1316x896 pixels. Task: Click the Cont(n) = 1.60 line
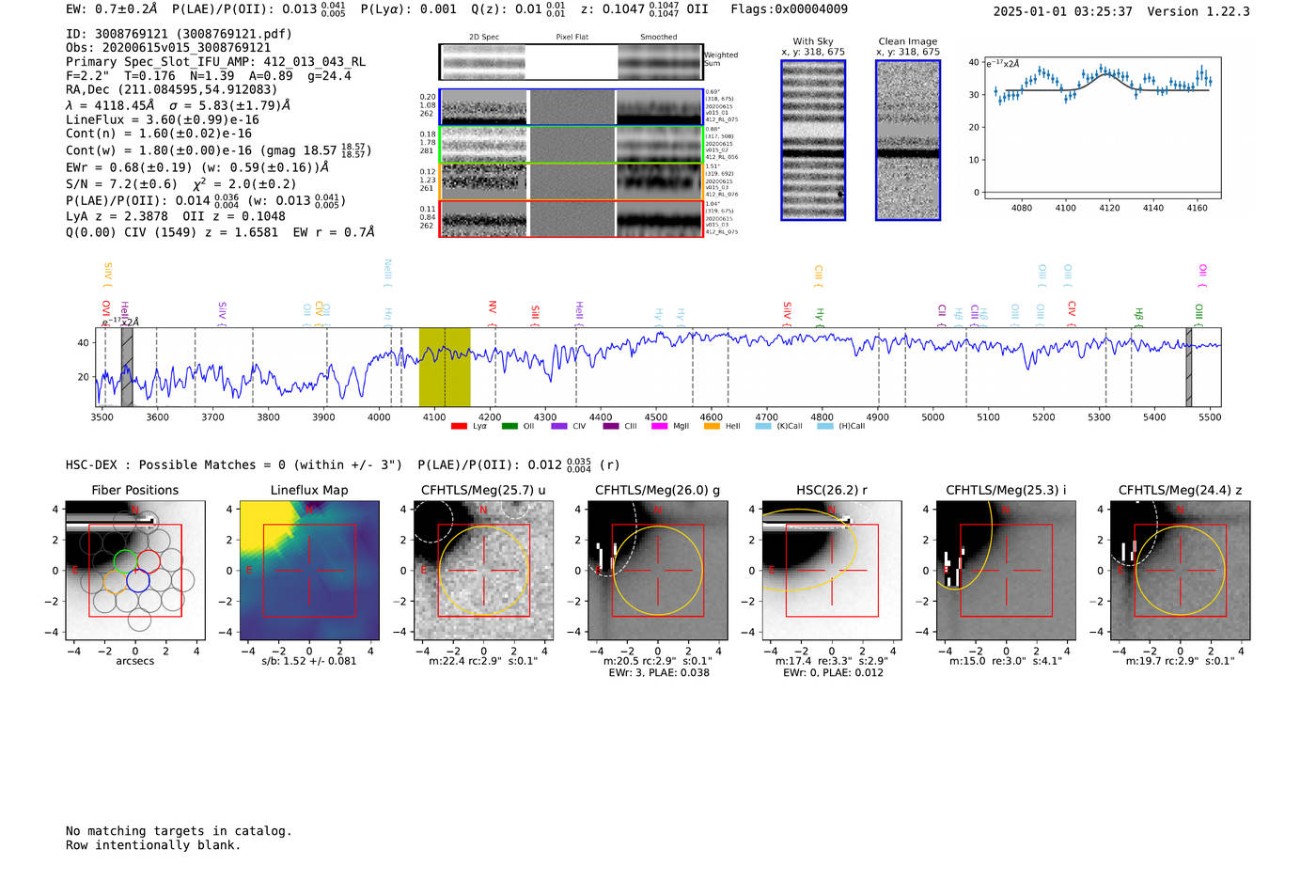click(x=159, y=134)
